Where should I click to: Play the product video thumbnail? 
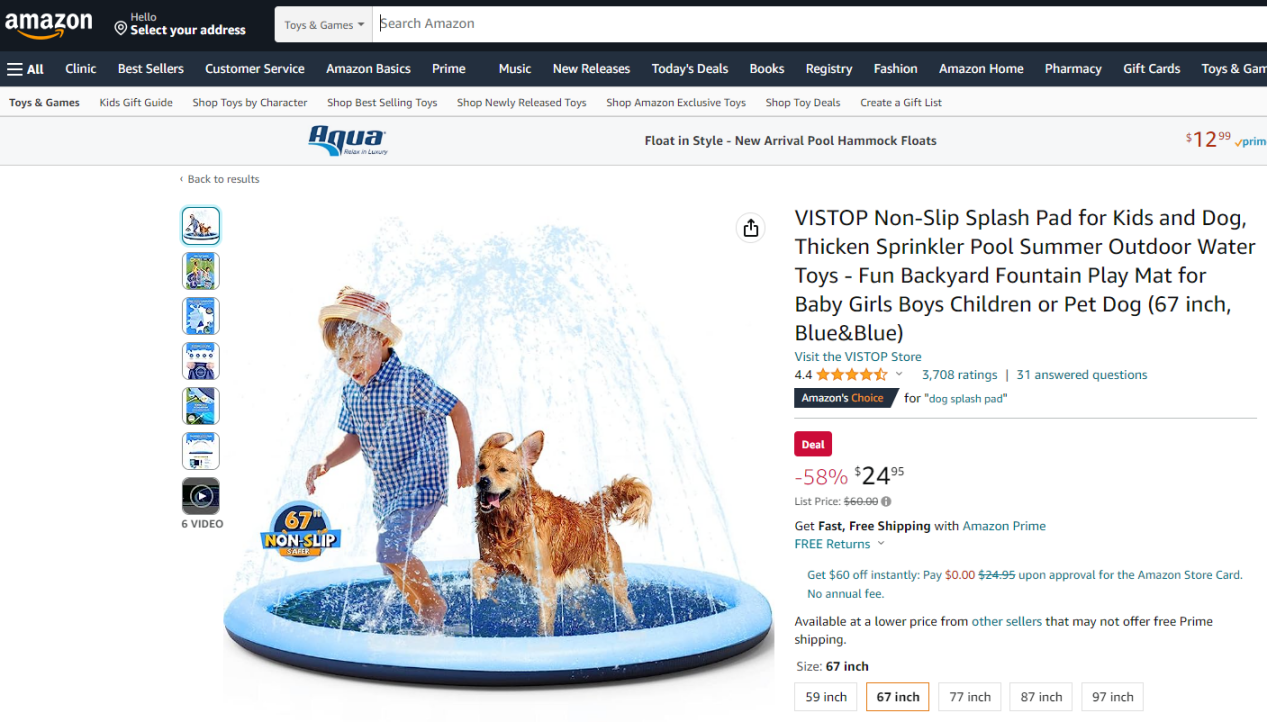(201, 496)
